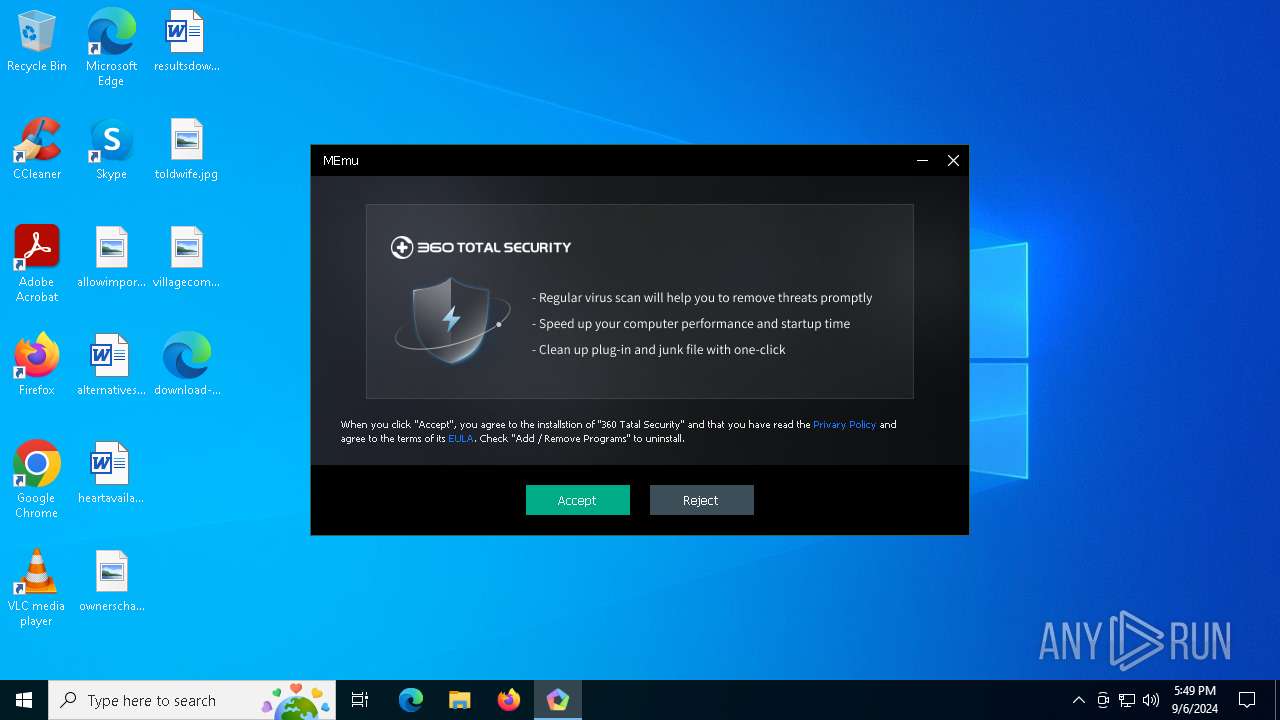Viewport: 1280px width, 720px height.
Task: Show hidden system tray icons
Action: 1078,700
